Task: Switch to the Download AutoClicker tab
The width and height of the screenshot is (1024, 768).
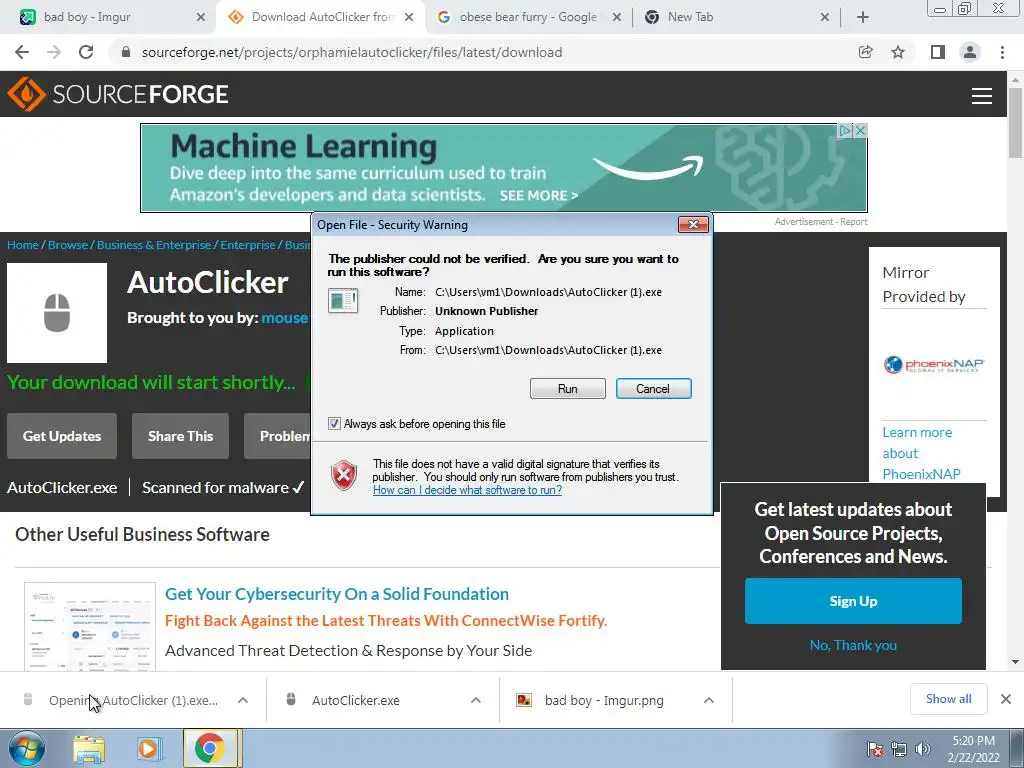Action: (x=320, y=18)
